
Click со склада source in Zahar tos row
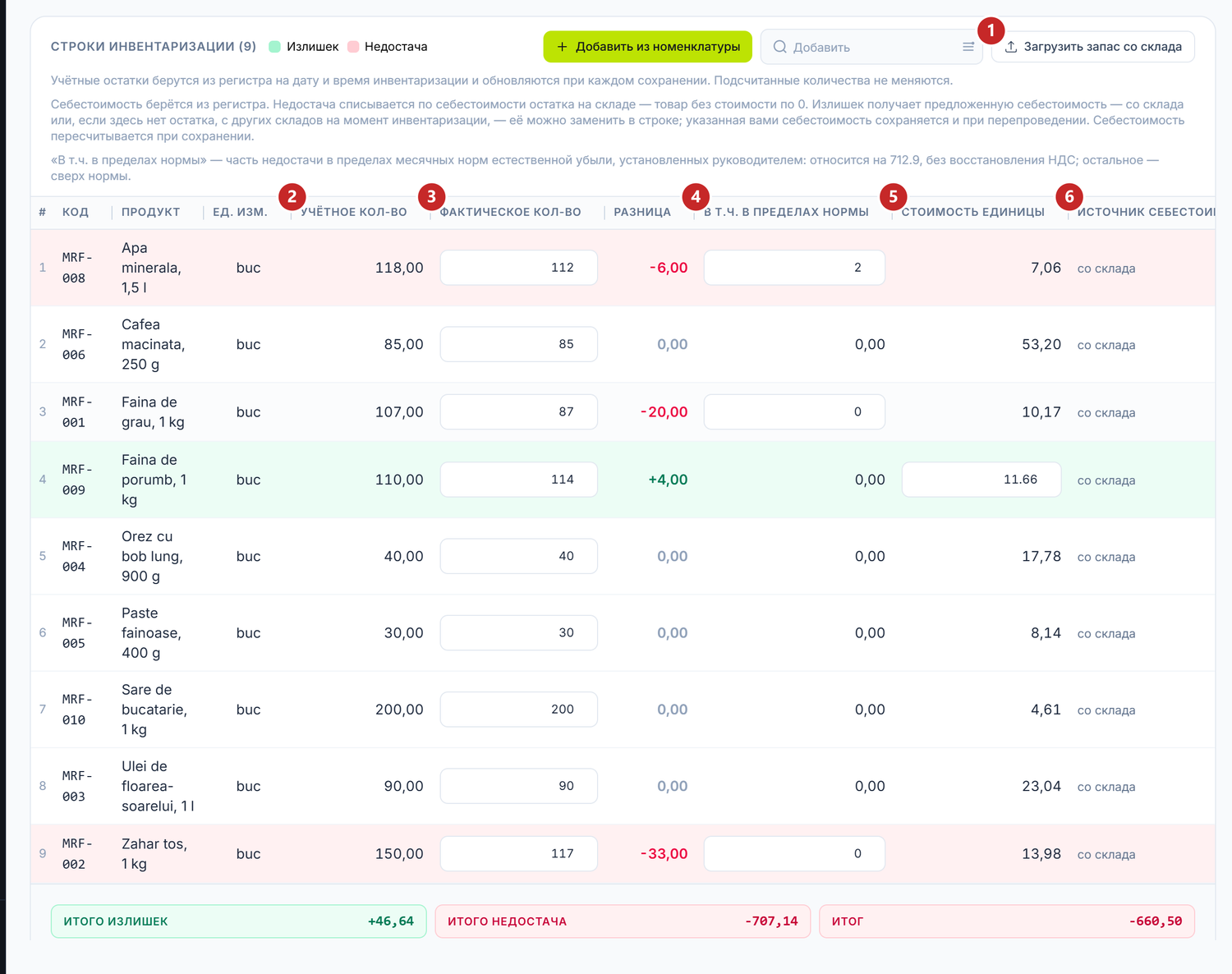point(1106,855)
